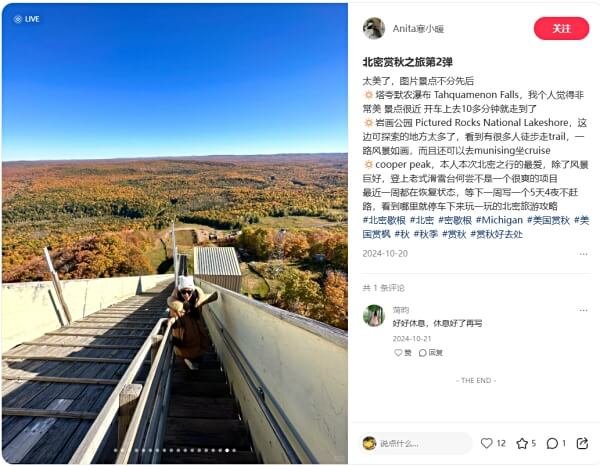
Task: Open commenter's avatar profile
Action: click(x=373, y=316)
